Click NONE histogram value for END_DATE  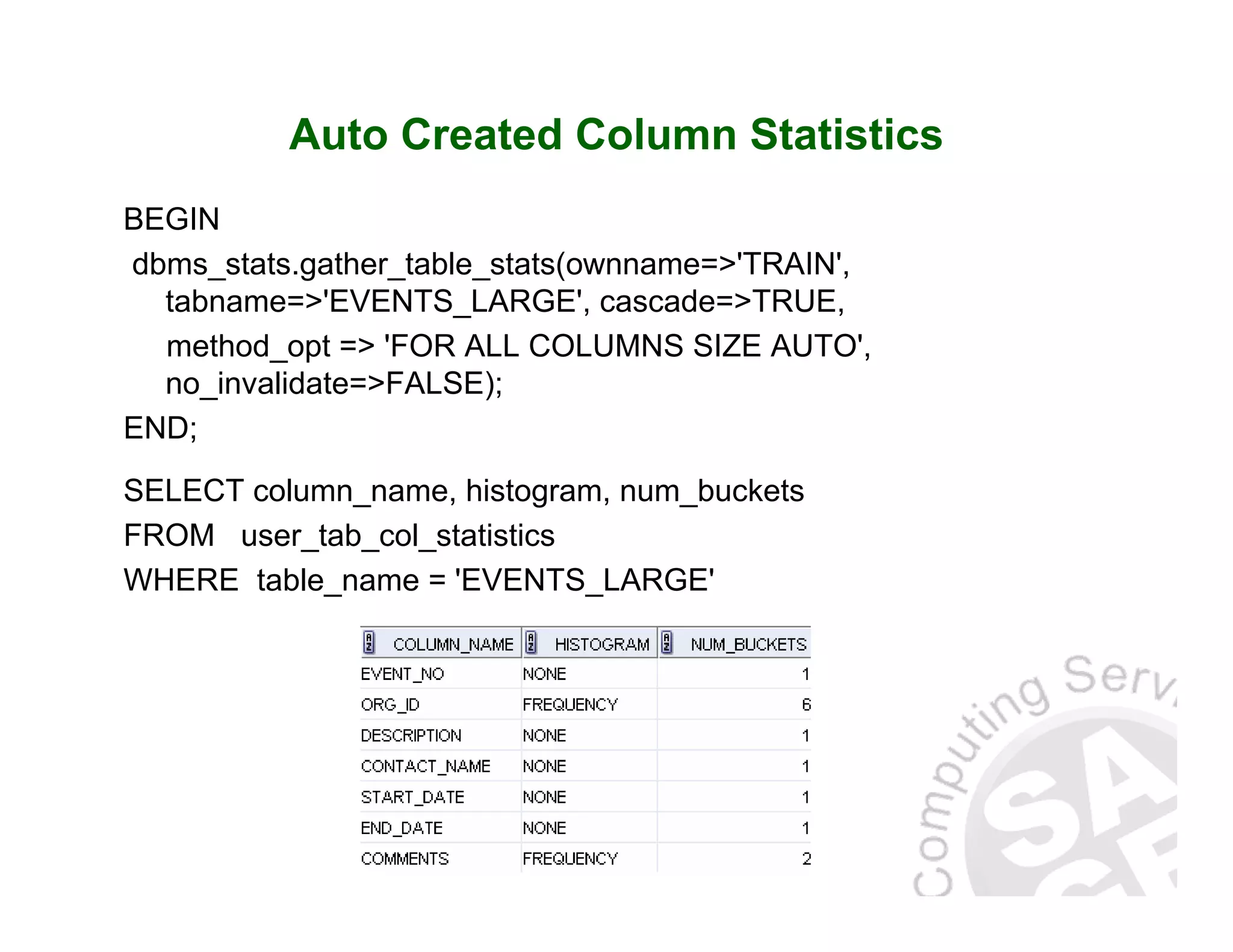tap(544, 828)
